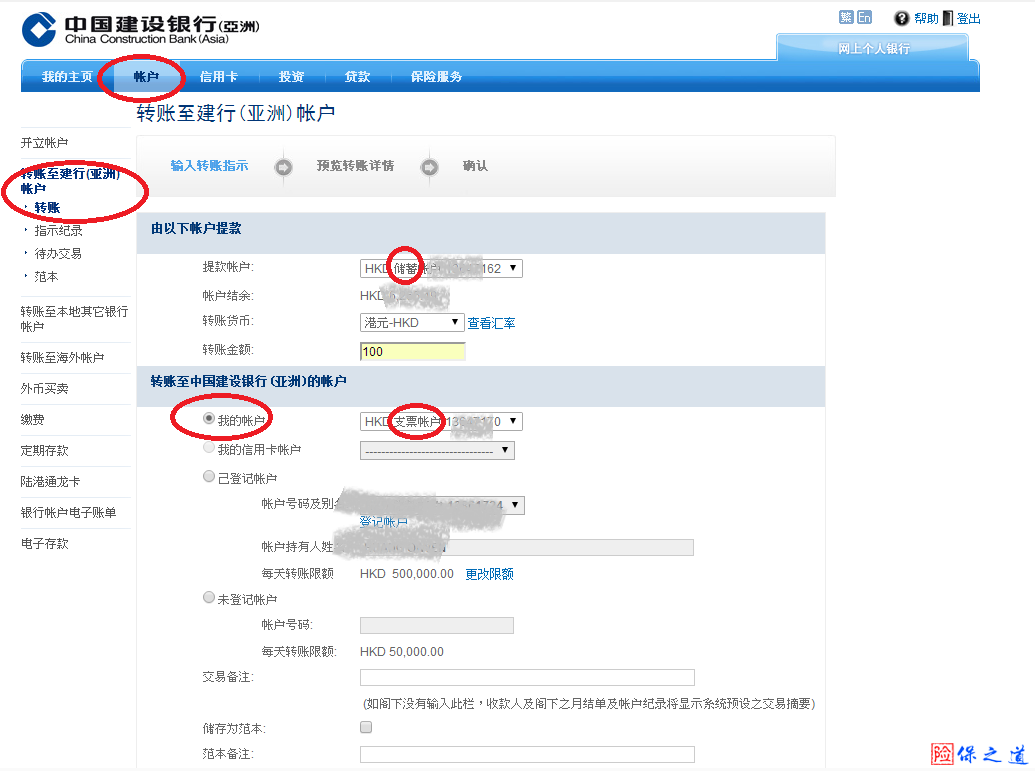Click the HKD 50,000.00 daily limit value

(402, 652)
